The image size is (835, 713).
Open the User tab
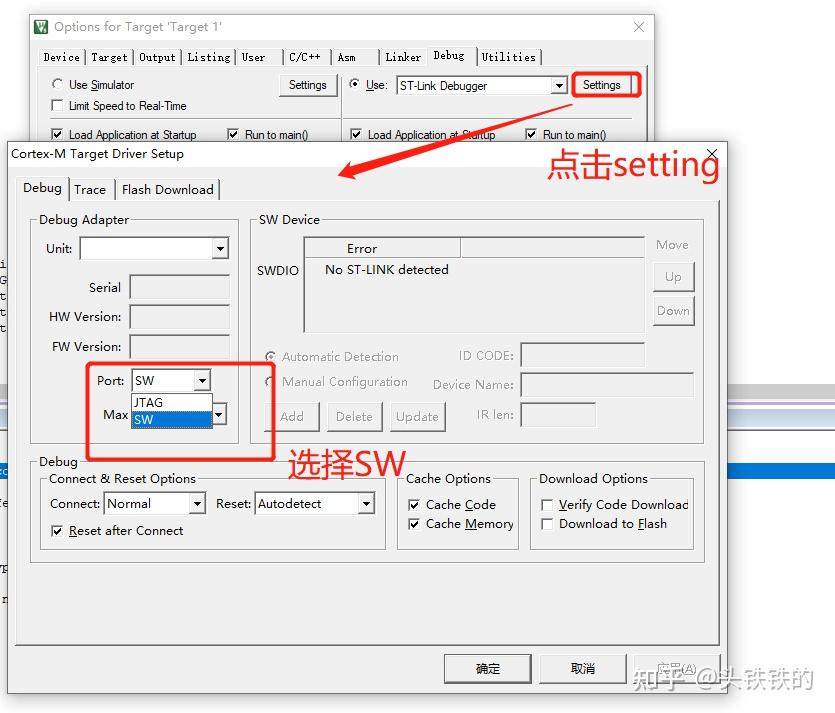point(253,57)
